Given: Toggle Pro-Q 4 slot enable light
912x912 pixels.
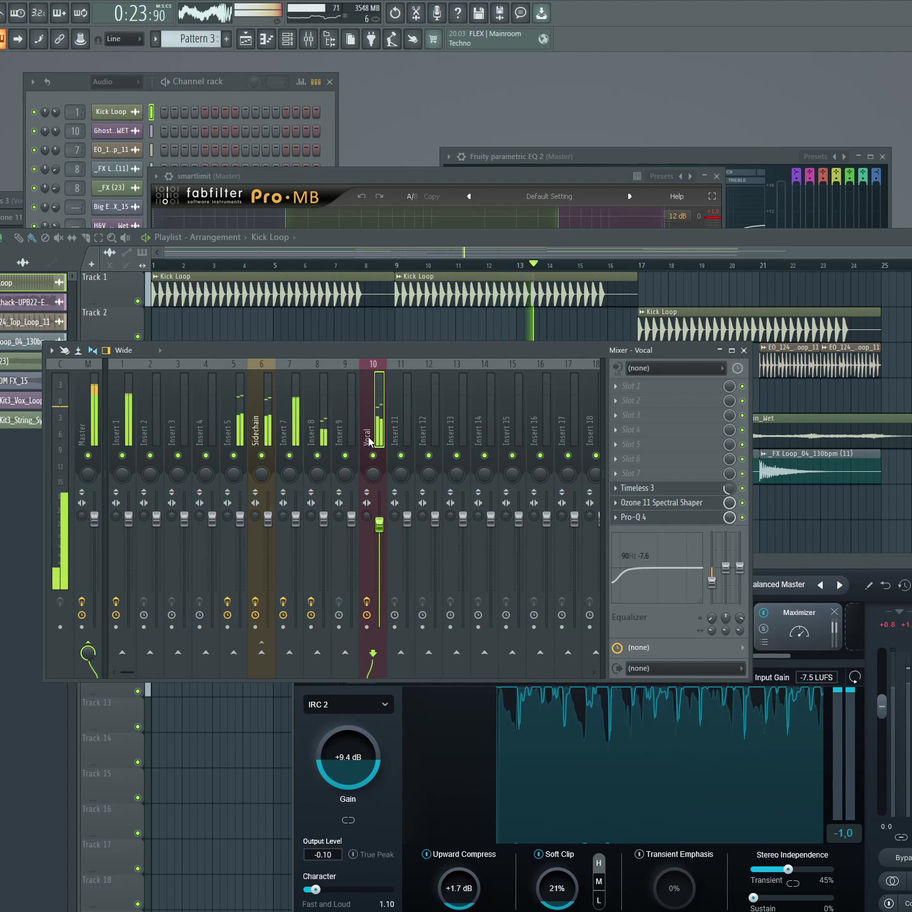Looking at the screenshot, I should tap(742, 517).
